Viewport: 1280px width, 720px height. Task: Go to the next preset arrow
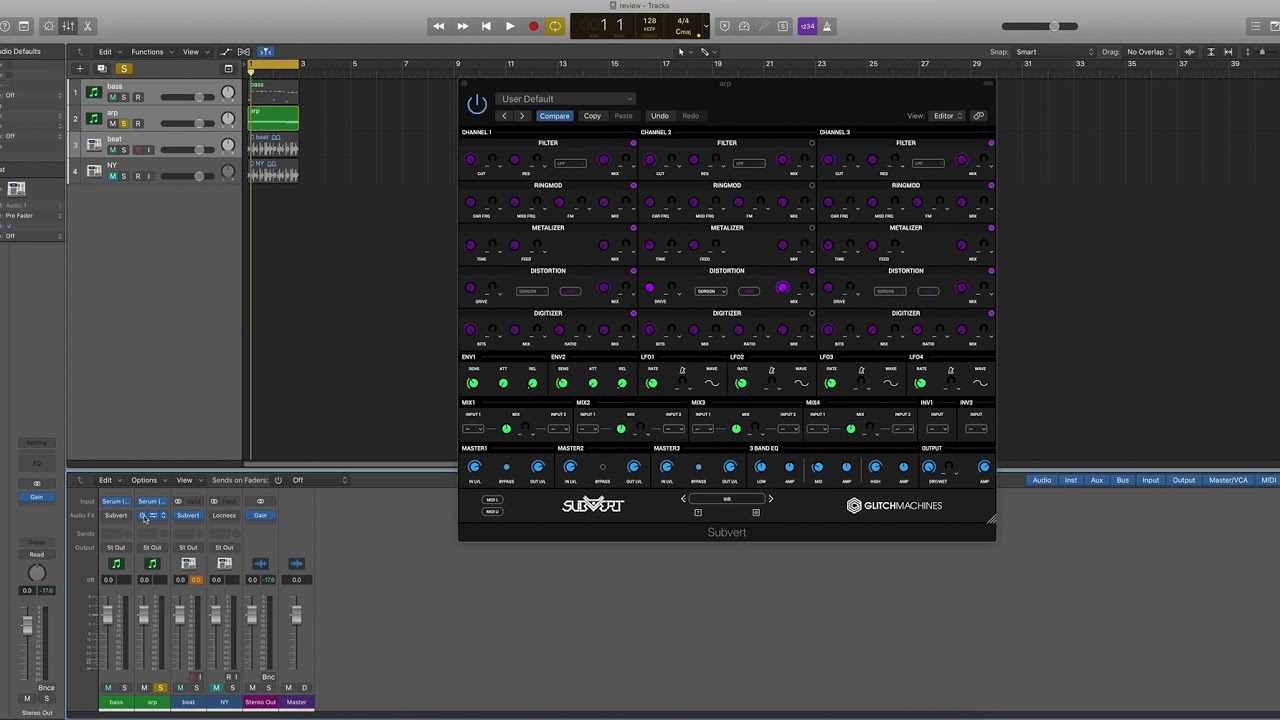click(x=522, y=116)
